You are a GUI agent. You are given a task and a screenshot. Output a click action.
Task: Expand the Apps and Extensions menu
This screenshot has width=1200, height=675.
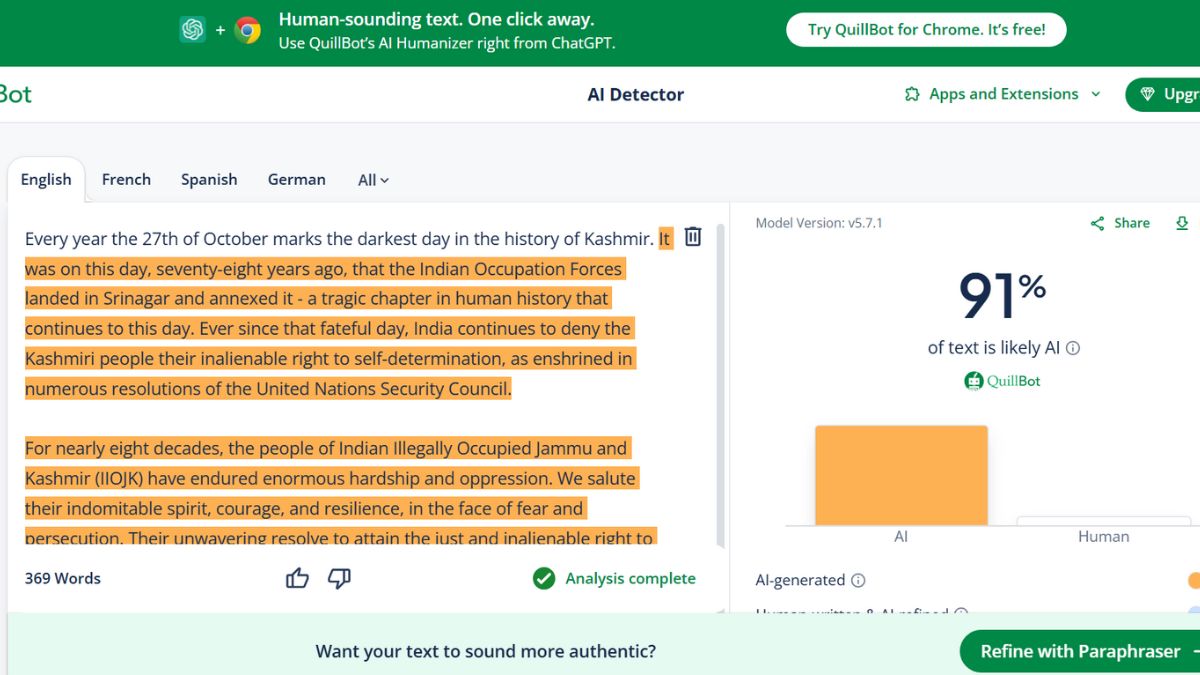coord(1002,94)
